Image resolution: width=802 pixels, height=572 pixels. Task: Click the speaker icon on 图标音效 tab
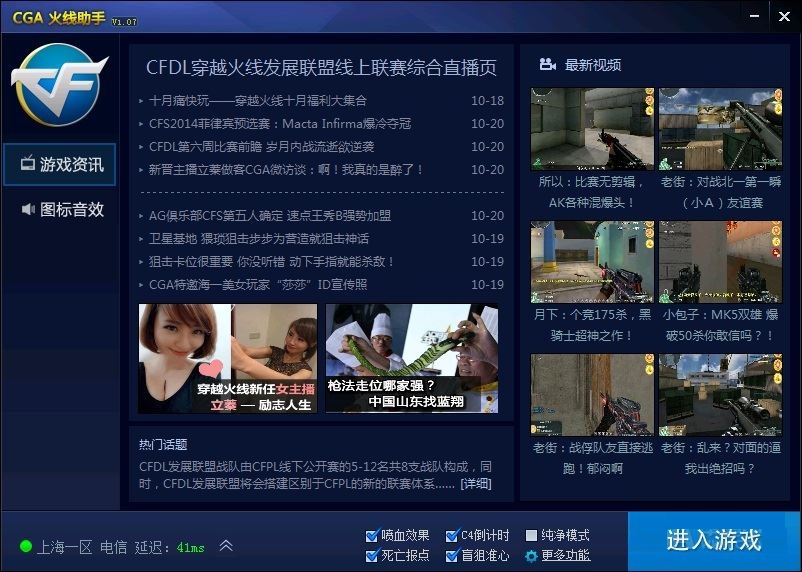(28, 209)
